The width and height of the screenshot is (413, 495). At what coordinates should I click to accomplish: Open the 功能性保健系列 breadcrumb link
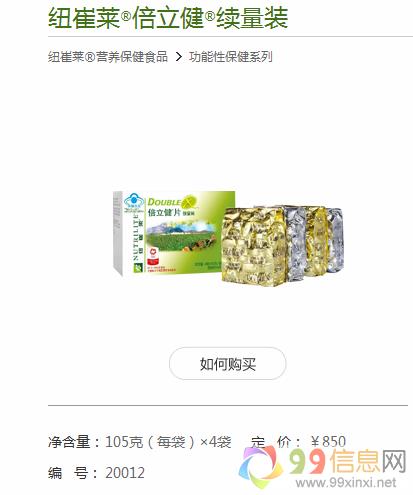[x=231, y=57]
